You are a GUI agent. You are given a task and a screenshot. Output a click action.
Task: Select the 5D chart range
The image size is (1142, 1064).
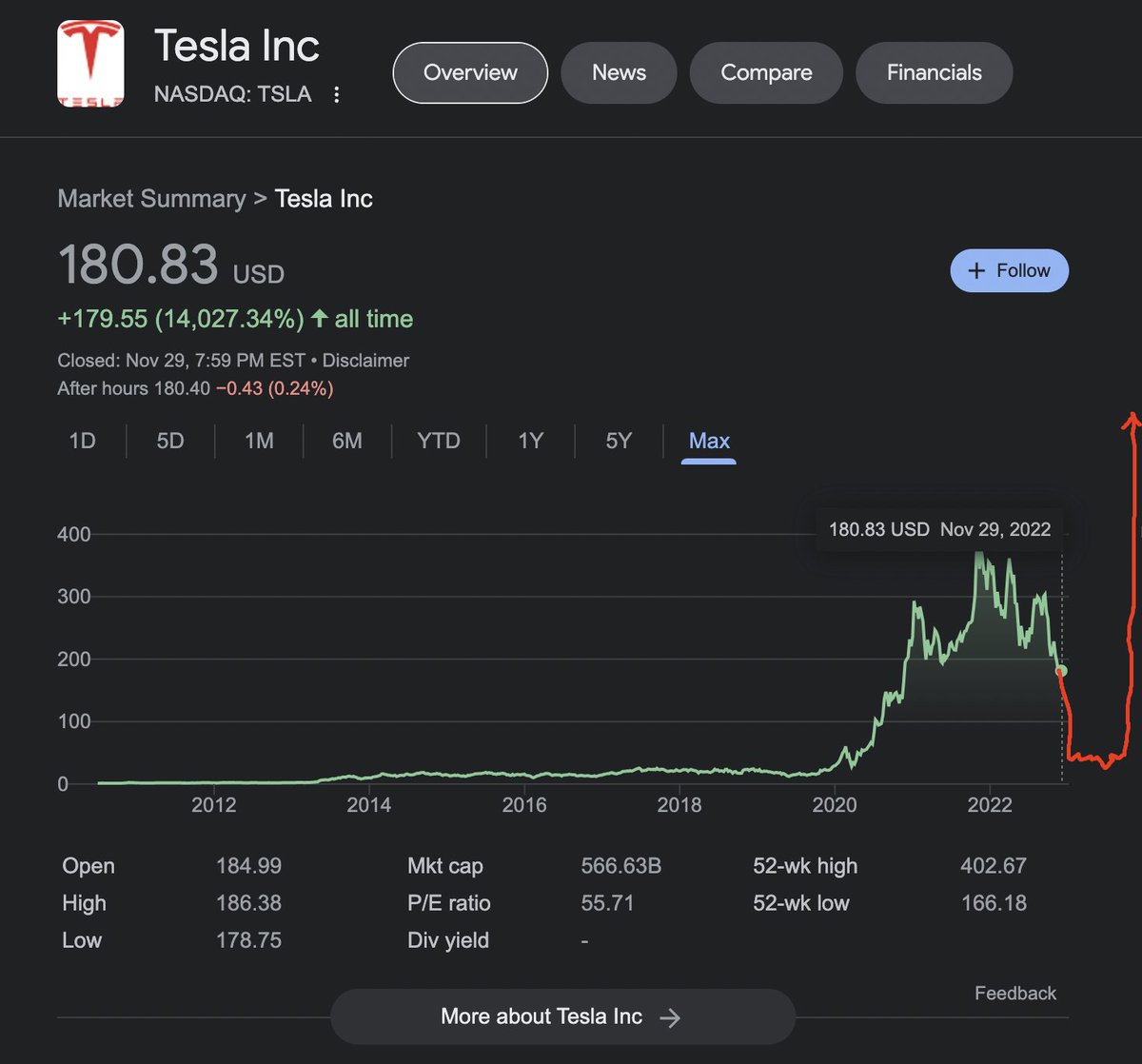click(x=170, y=441)
